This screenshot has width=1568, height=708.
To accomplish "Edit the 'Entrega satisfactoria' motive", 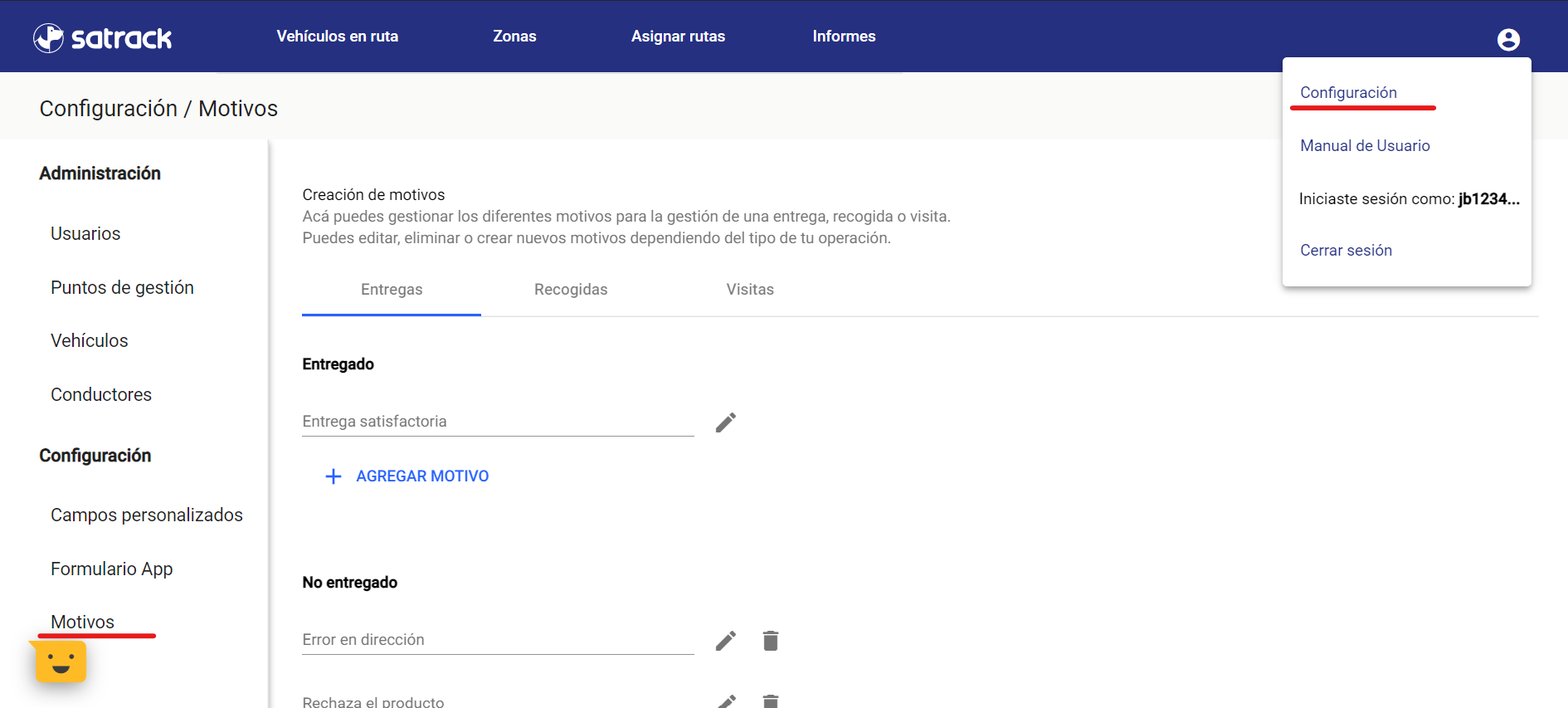I will coord(726,422).
